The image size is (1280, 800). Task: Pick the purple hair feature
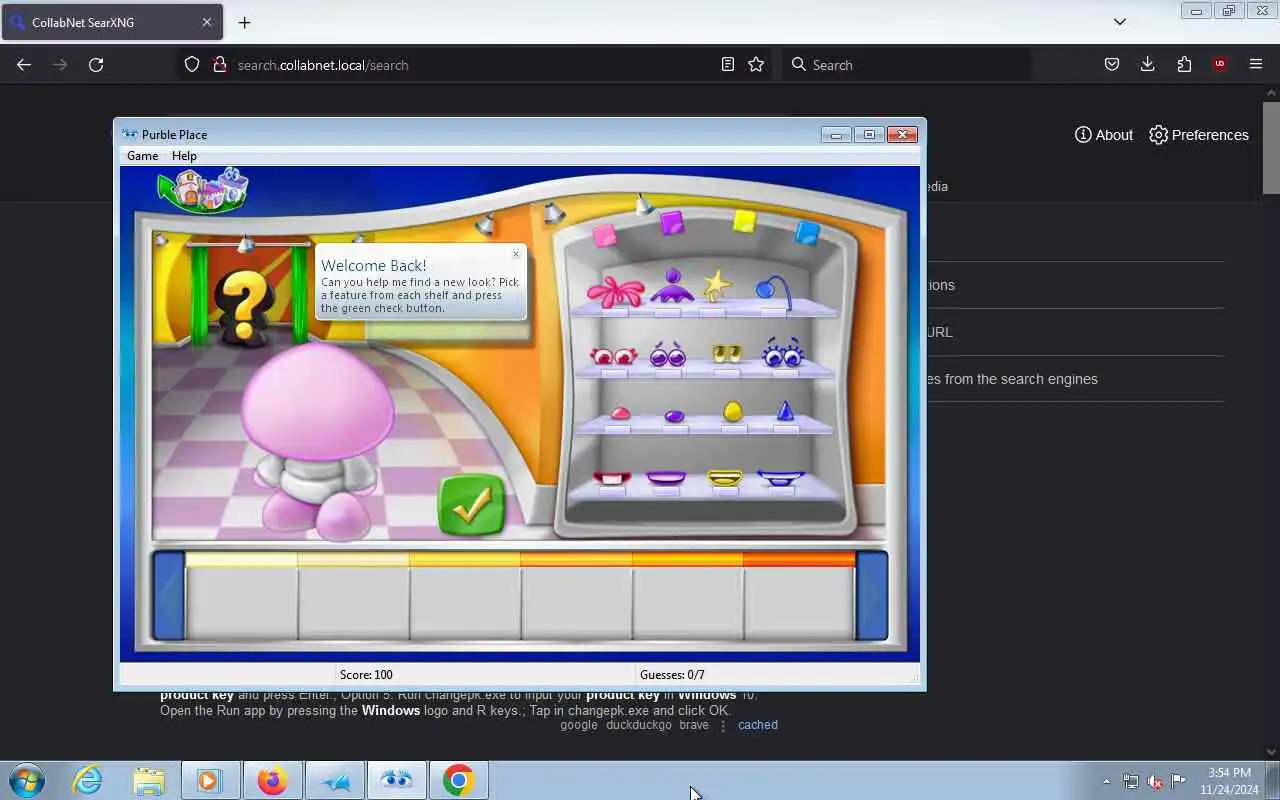[672, 286]
